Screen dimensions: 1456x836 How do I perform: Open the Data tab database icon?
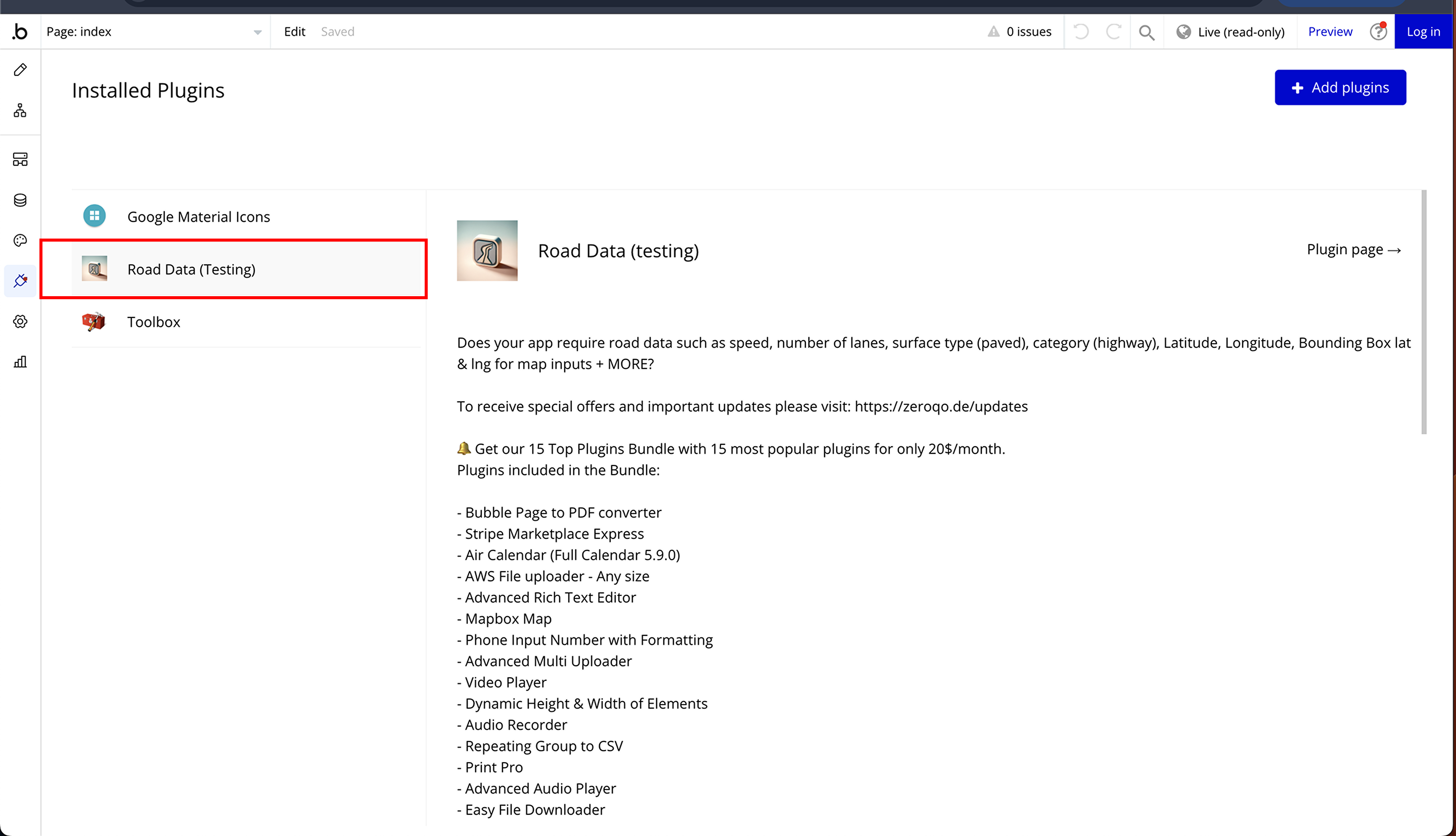coord(20,200)
